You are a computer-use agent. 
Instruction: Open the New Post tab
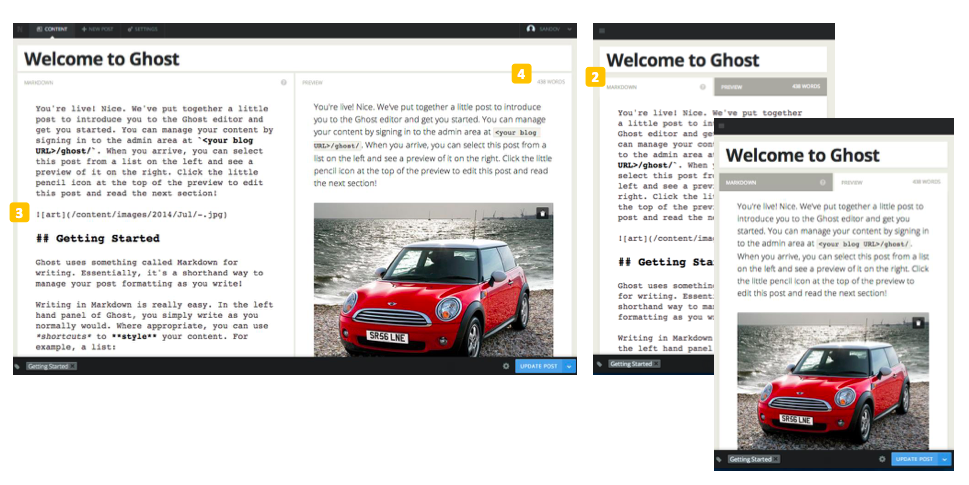click(97, 29)
